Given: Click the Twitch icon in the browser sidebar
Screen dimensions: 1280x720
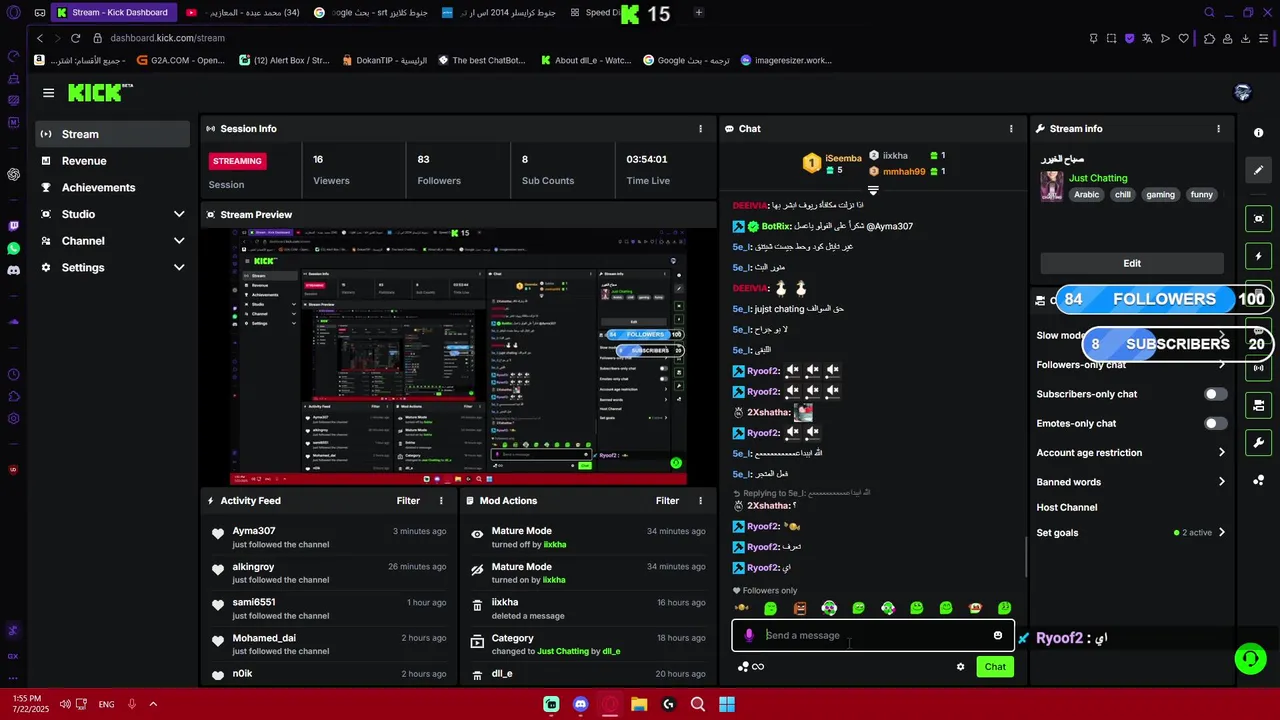Looking at the screenshot, I should [x=13, y=226].
